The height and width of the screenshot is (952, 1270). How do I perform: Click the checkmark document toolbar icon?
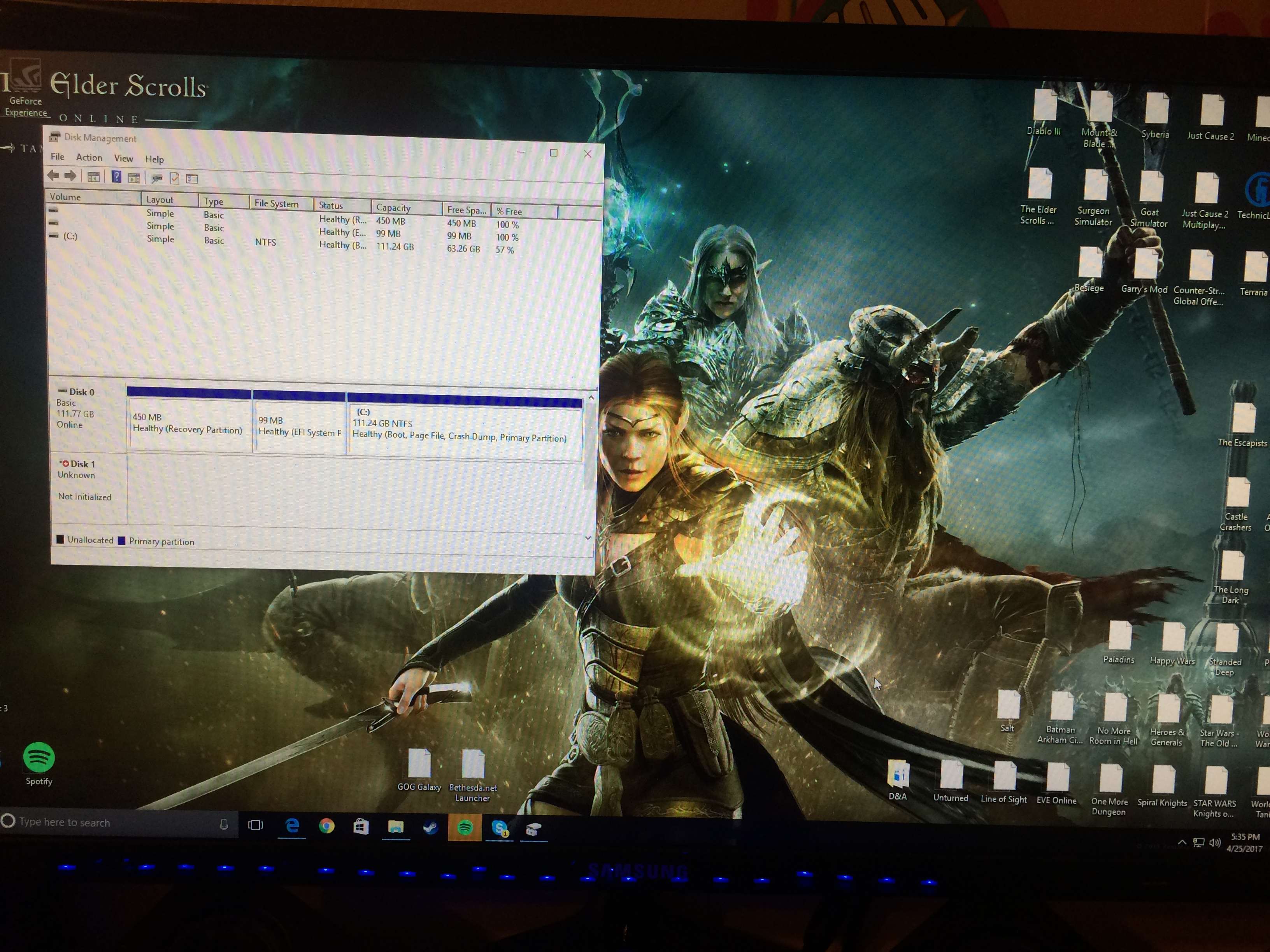[x=175, y=179]
